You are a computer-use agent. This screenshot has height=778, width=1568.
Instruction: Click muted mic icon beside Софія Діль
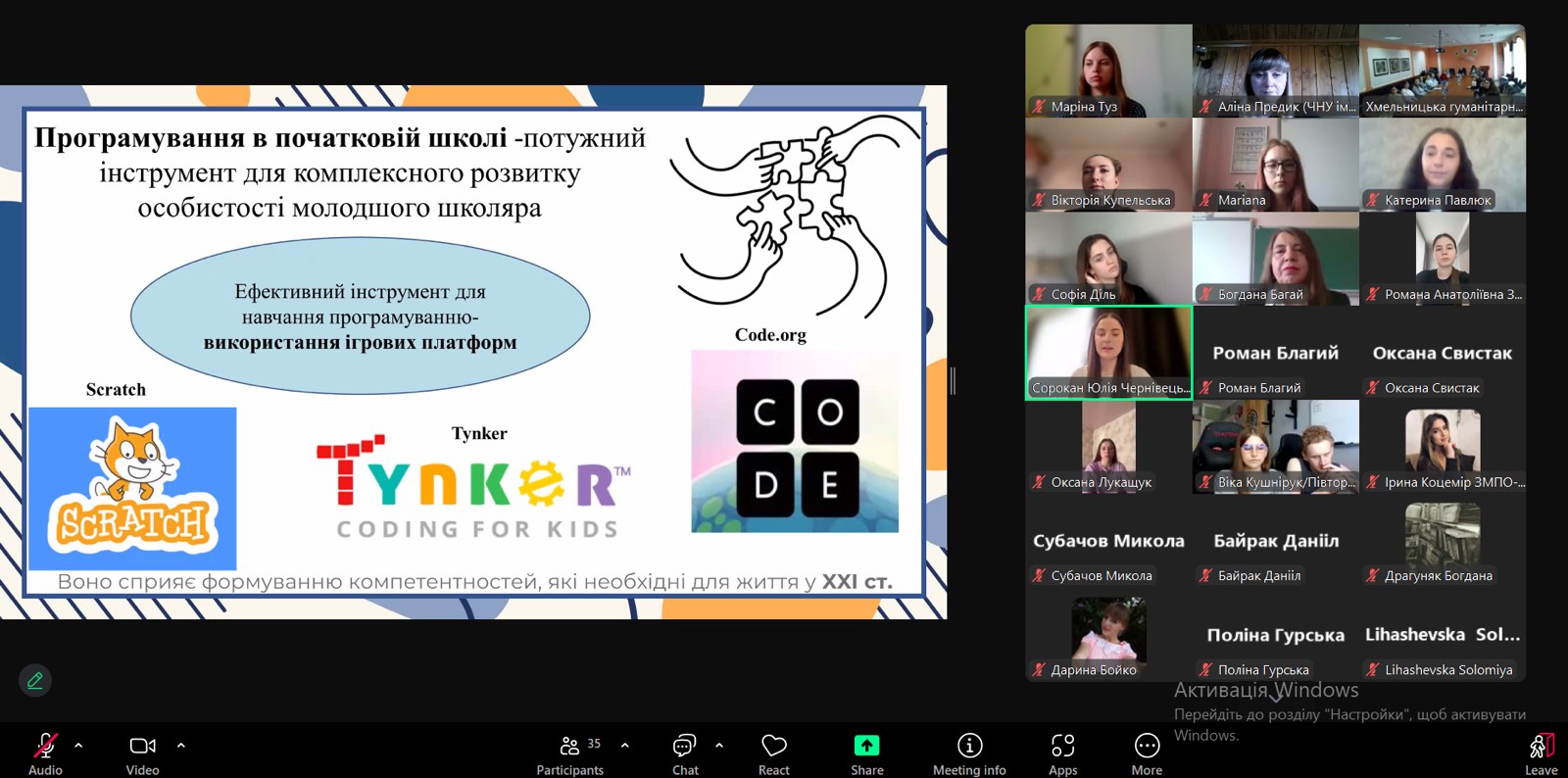coord(1039,294)
